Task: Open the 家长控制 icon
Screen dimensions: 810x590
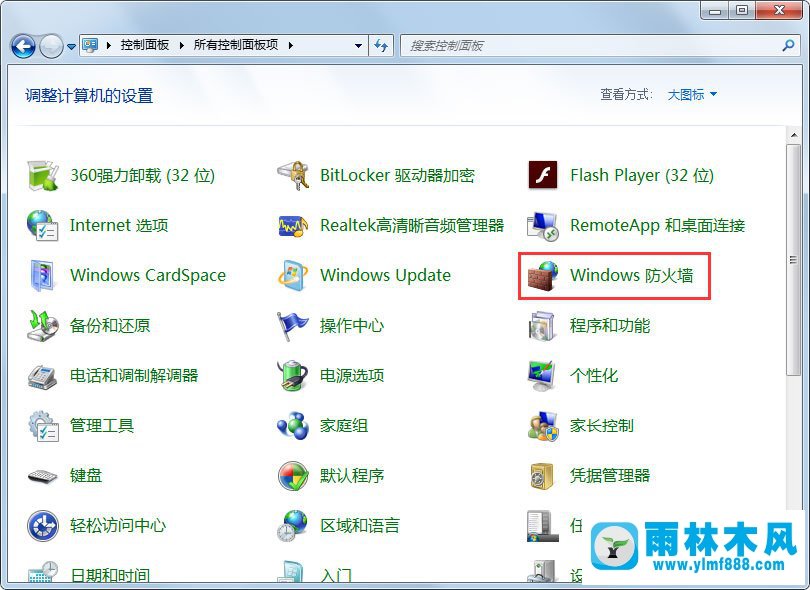Action: (x=543, y=426)
